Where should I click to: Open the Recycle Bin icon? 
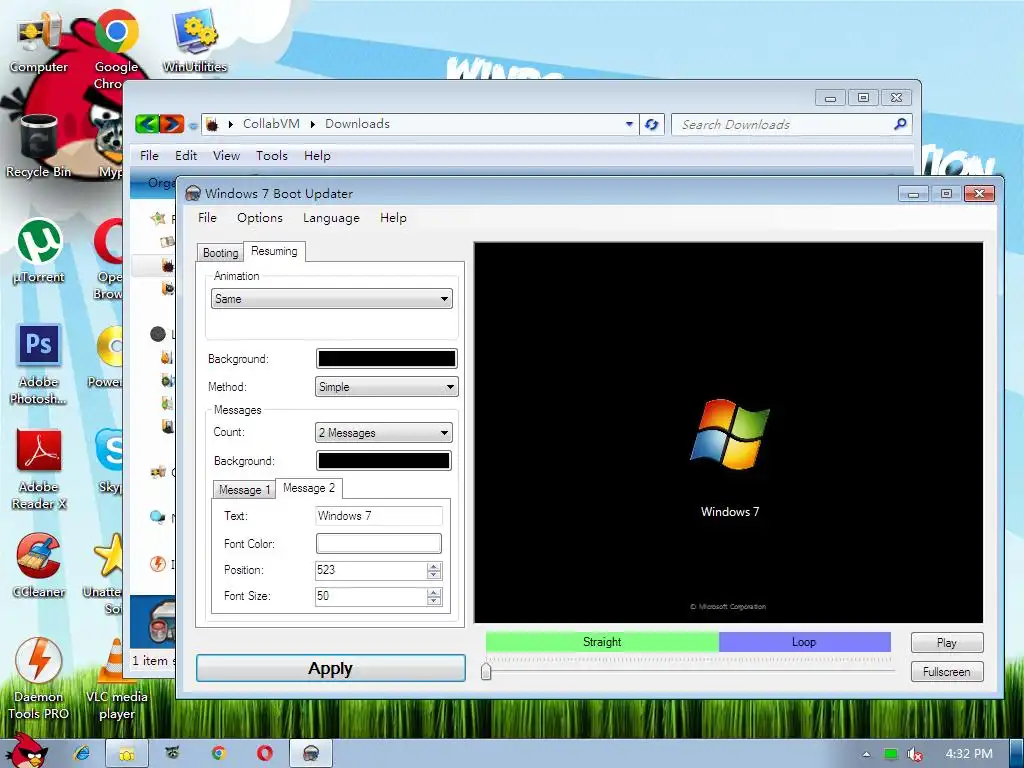coord(39,146)
